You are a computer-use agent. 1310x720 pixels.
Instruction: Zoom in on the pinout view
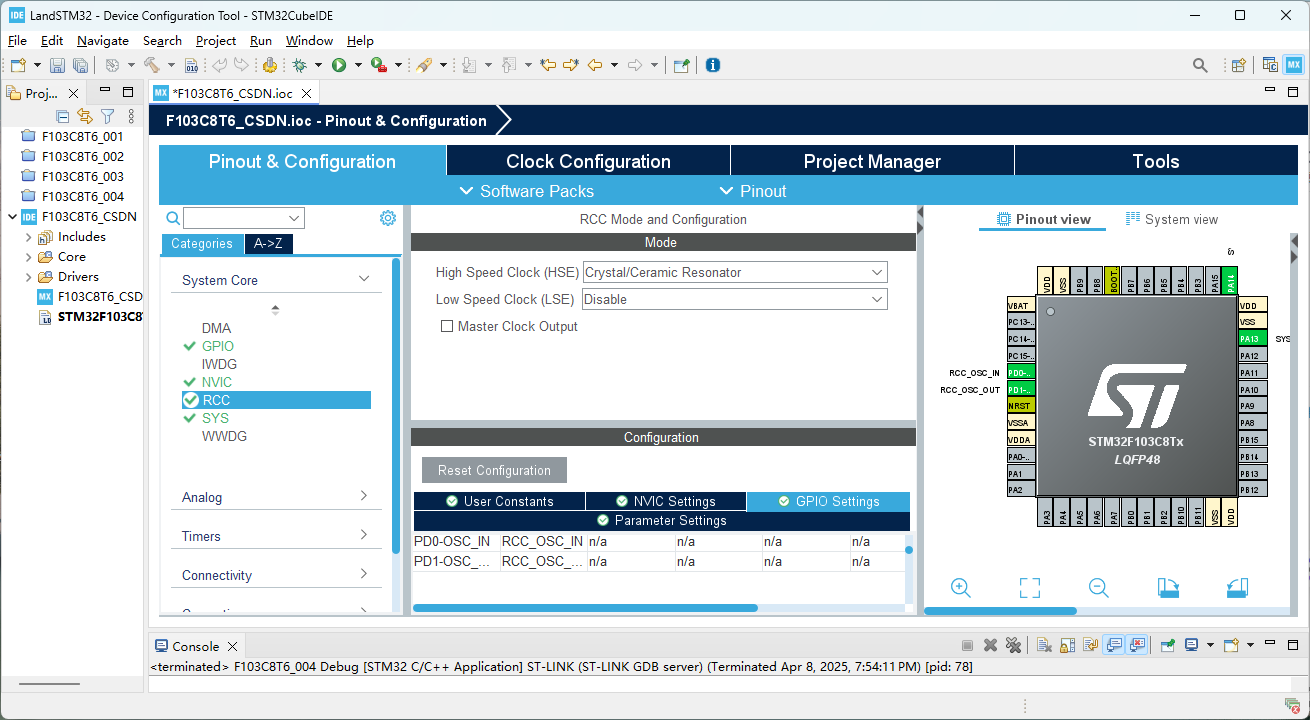[961, 588]
